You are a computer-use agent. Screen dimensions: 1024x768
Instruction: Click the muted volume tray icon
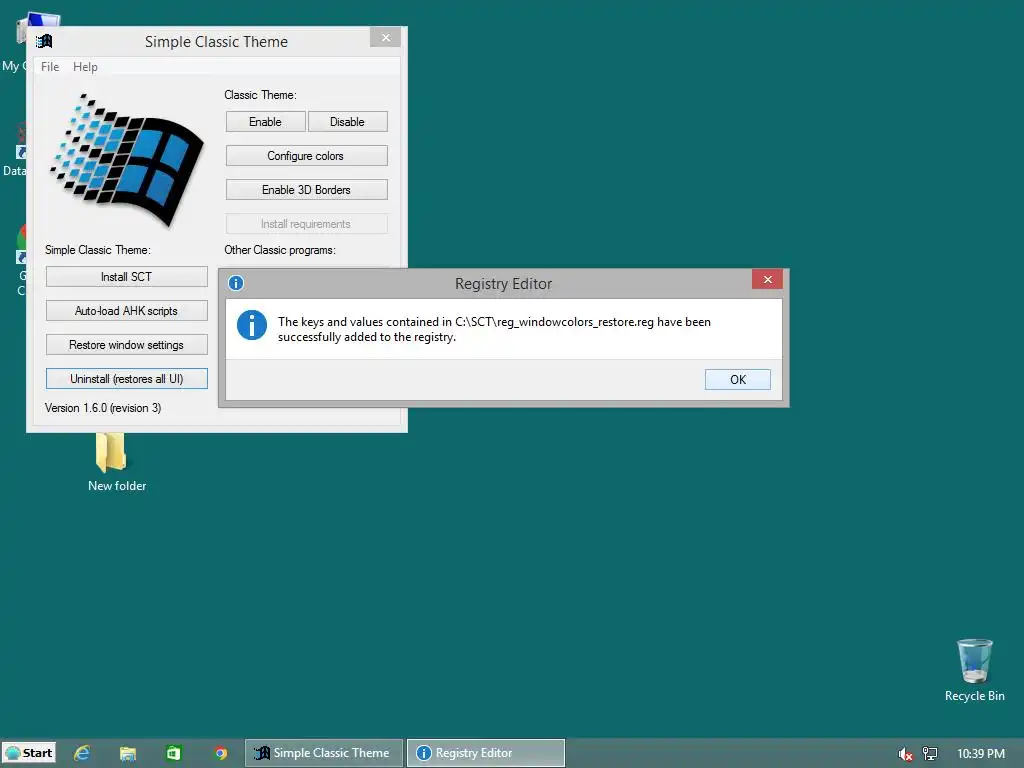(x=905, y=754)
